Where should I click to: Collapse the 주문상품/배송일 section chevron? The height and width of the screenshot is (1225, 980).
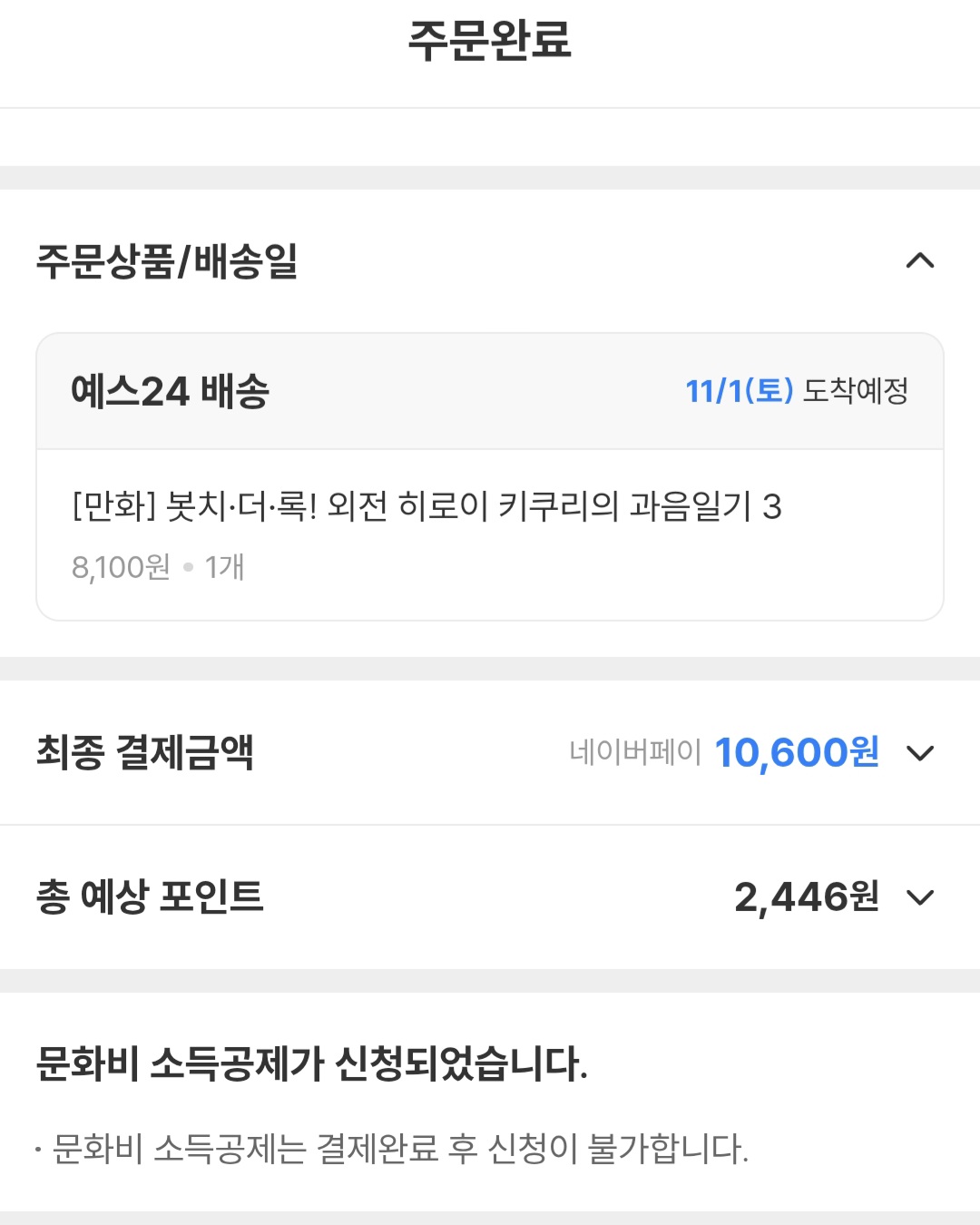(x=919, y=261)
